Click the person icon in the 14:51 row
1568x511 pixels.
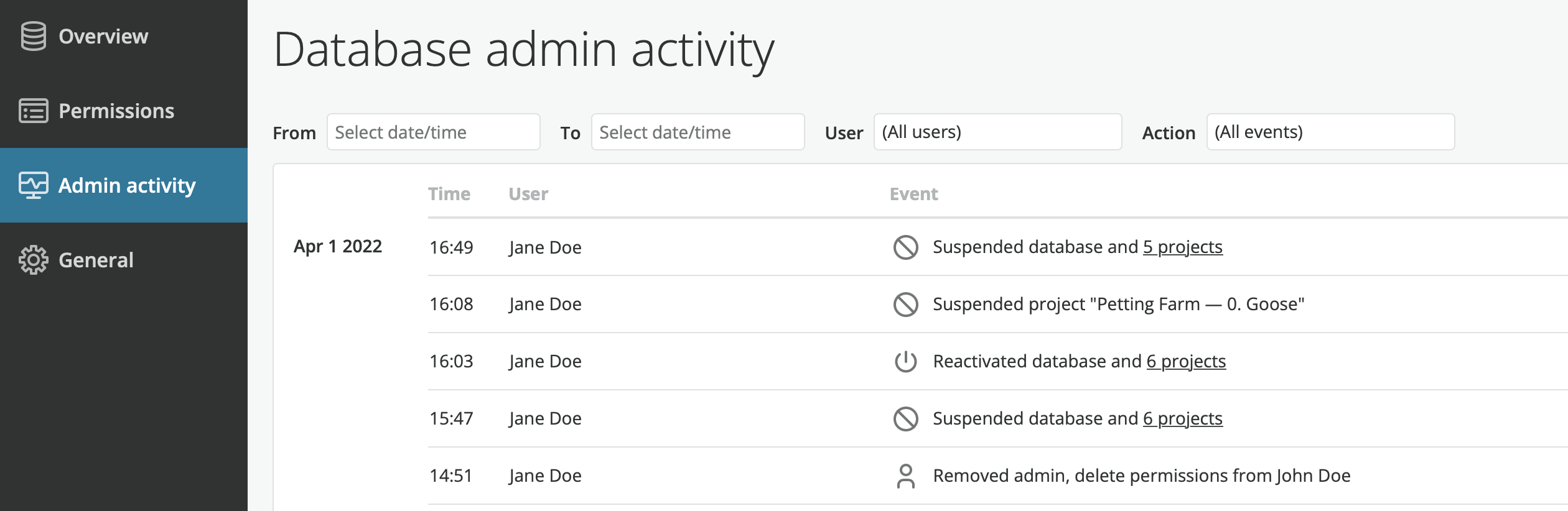point(905,476)
